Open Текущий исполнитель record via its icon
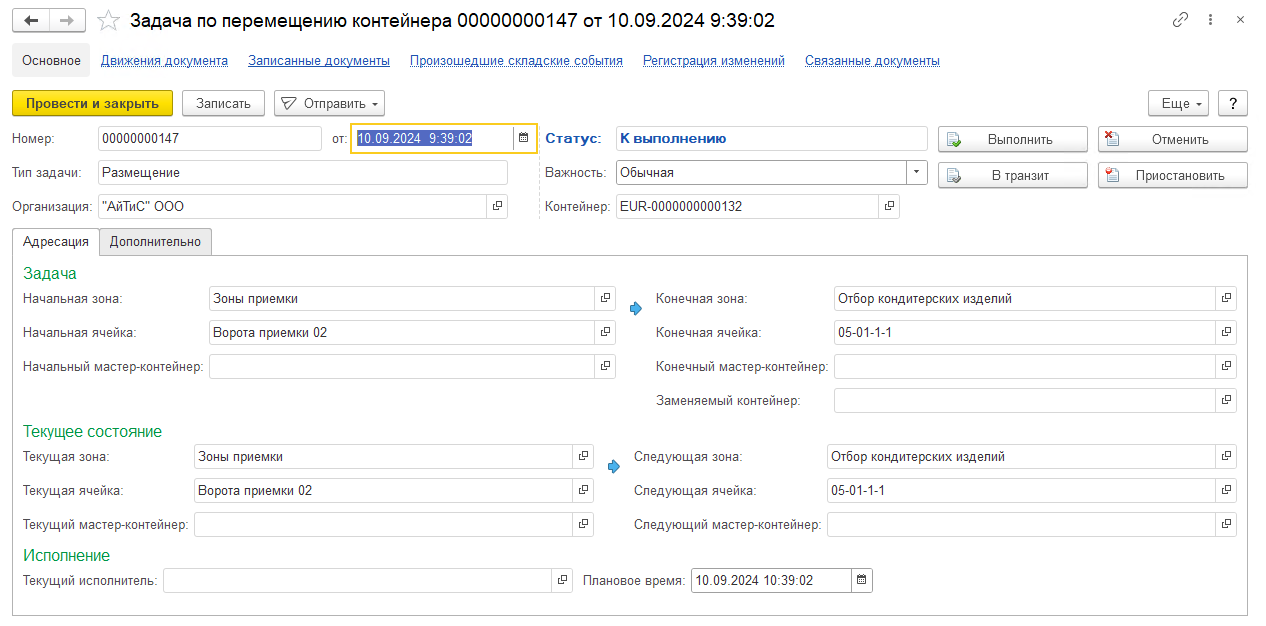1266x626 pixels. tap(561, 580)
